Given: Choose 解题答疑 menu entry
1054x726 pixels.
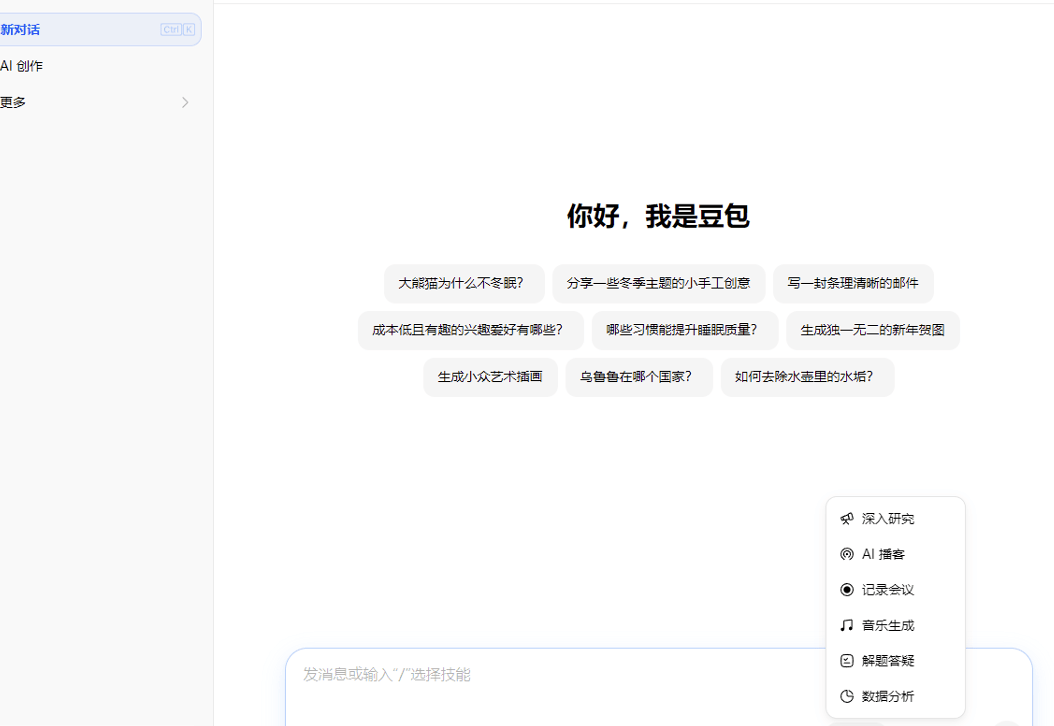Looking at the screenshot, I should [x=895, y=661].
